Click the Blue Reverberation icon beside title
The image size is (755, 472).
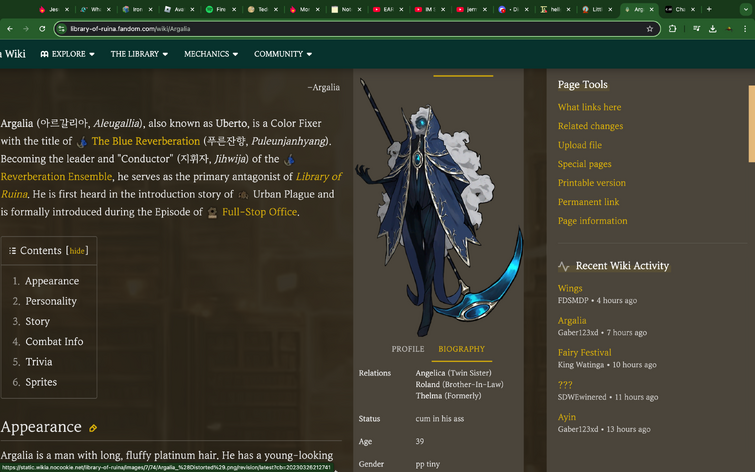[82, 142]
